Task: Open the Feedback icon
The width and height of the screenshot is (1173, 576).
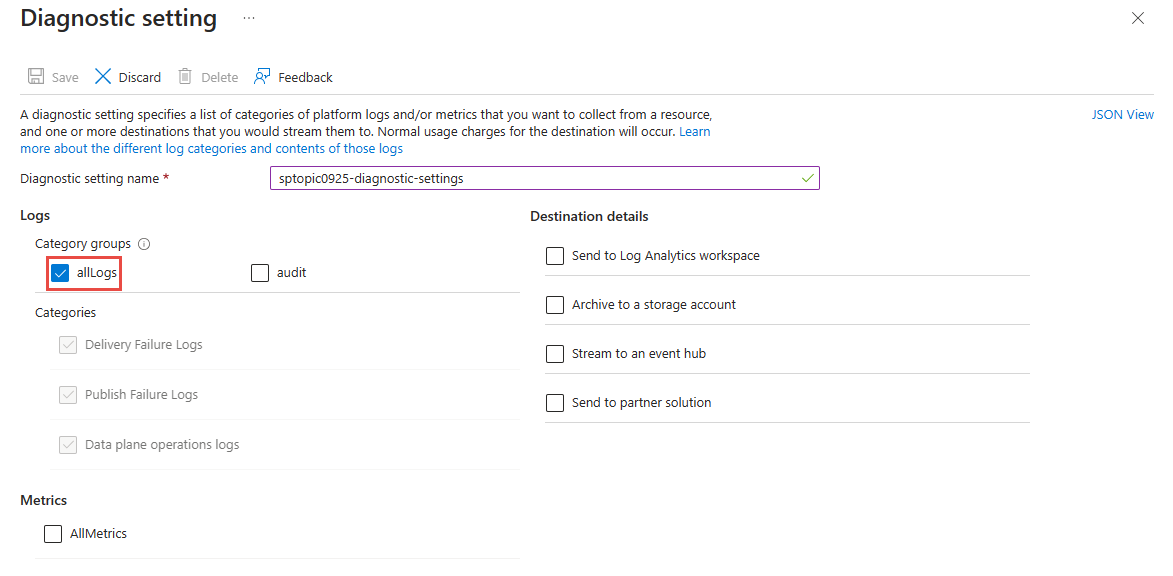Action: coord(261,76)
